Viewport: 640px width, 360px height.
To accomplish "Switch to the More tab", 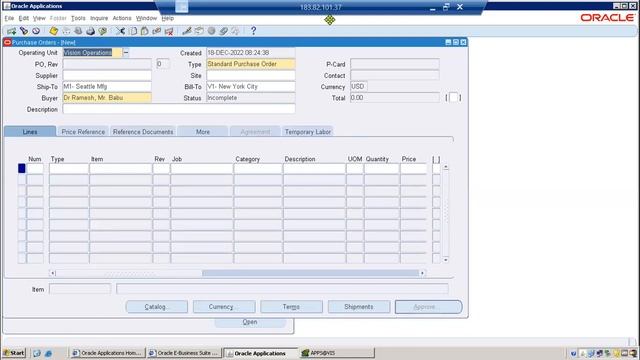I will point(203,131).
